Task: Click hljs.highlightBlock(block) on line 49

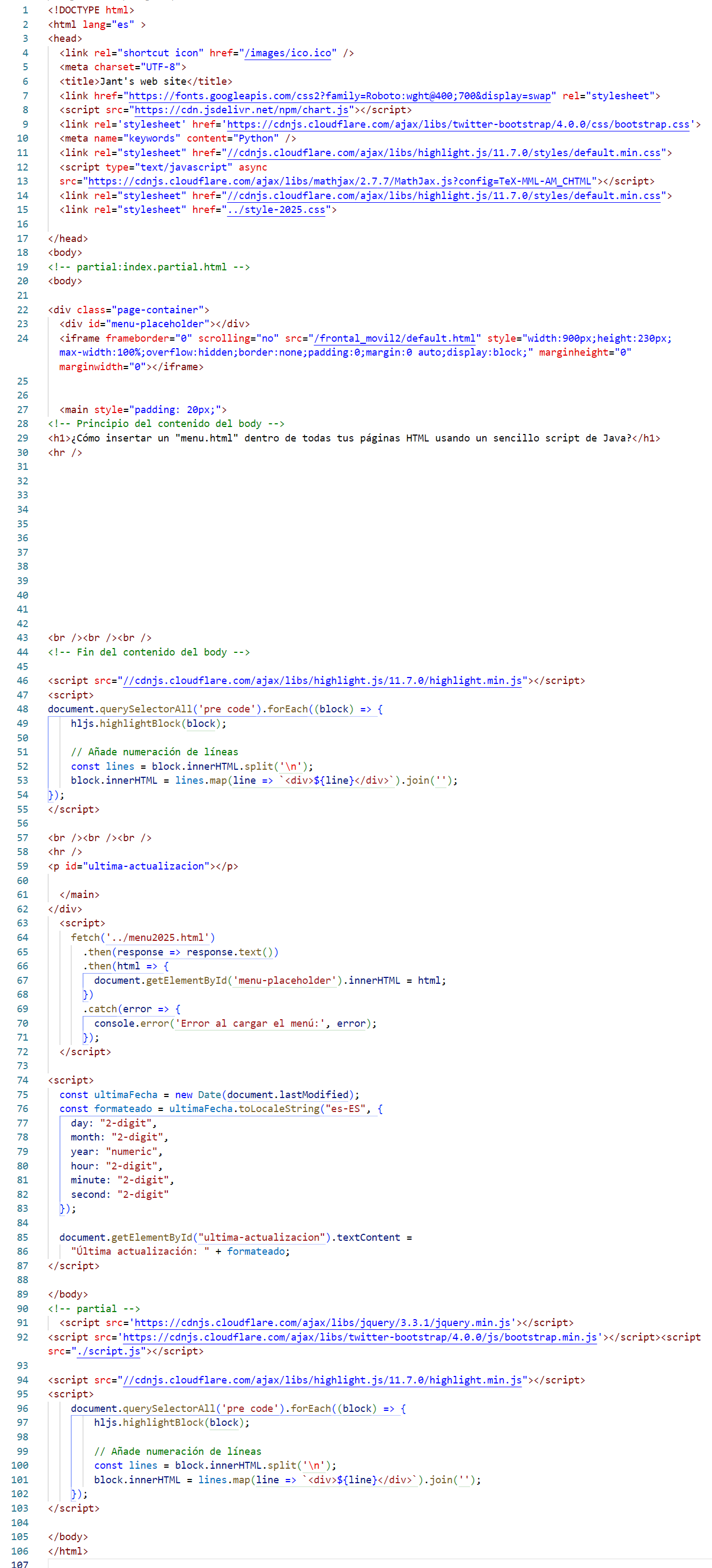Action: pyautogui.click(x=146, y=723)
